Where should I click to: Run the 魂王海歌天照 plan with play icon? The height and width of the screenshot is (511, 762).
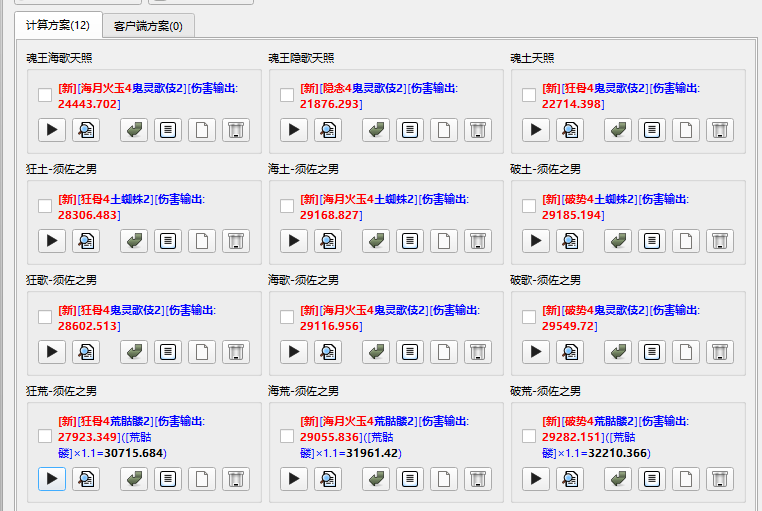point(52,130)
